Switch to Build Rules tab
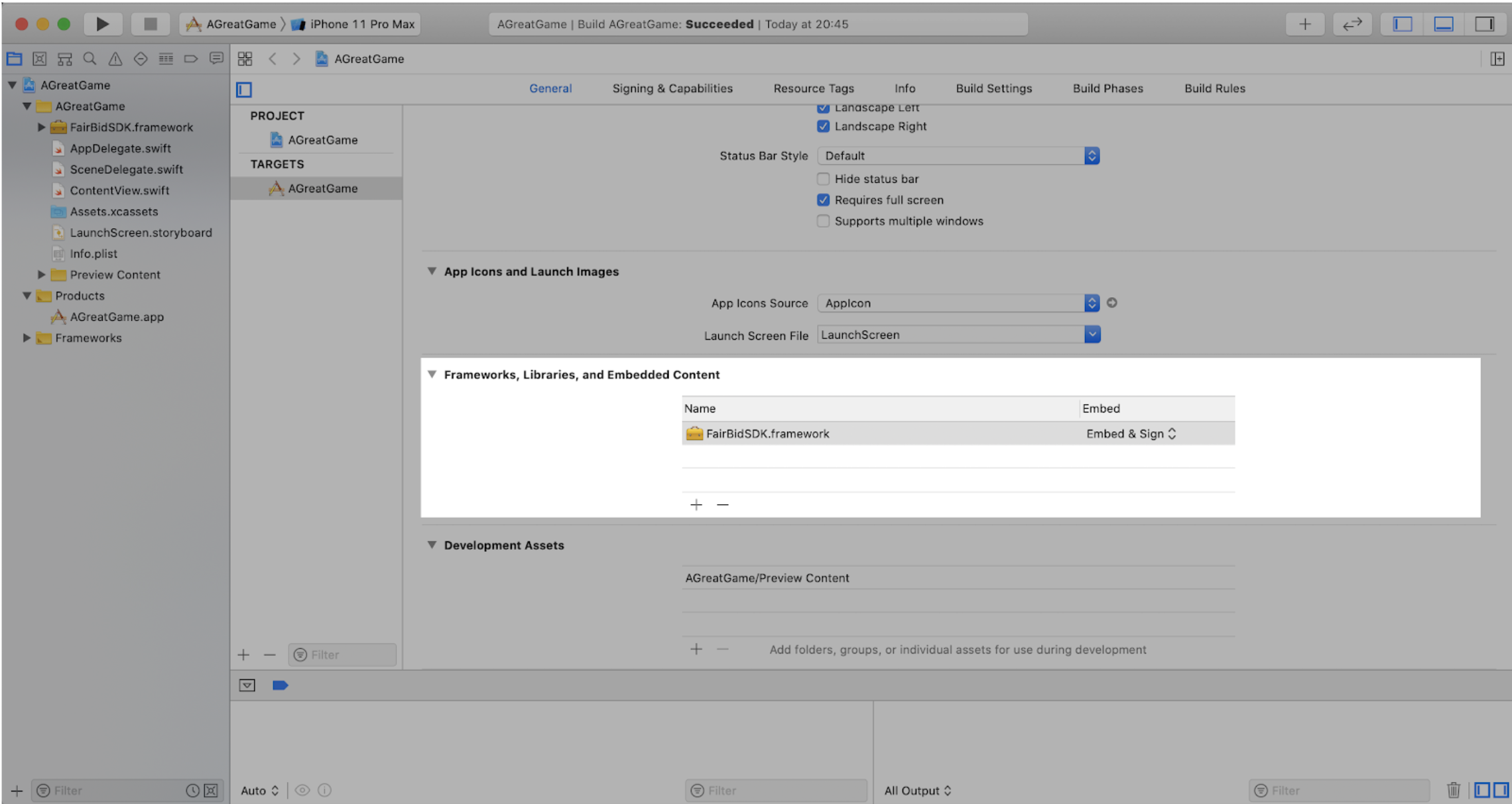The width and height of the screenshot is (1512, 804). coord(1214,88)
